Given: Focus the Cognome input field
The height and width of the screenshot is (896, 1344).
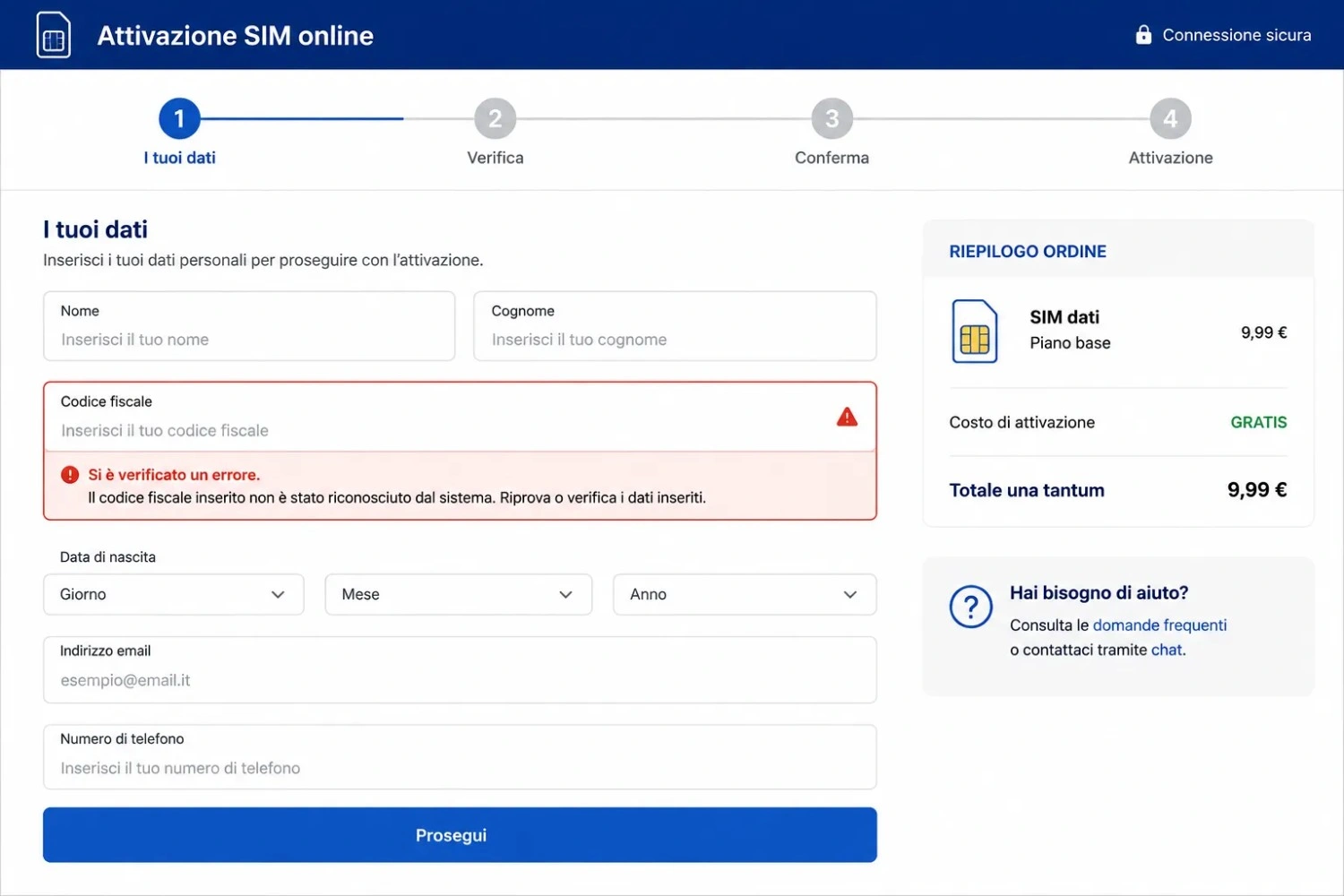Looking at the screenshot, I should (x=675, y=326).
